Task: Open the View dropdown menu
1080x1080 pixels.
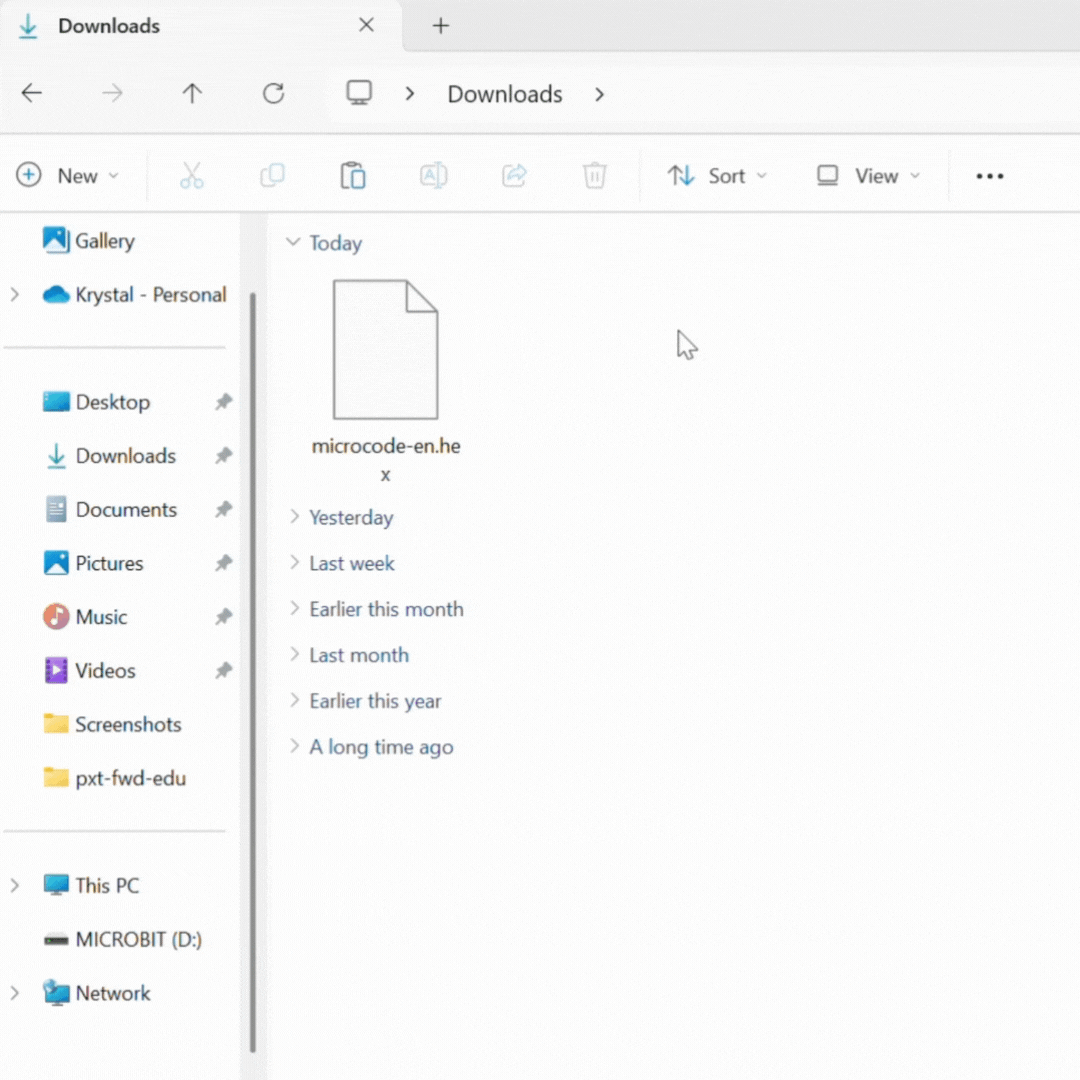Action: [868, 176]
